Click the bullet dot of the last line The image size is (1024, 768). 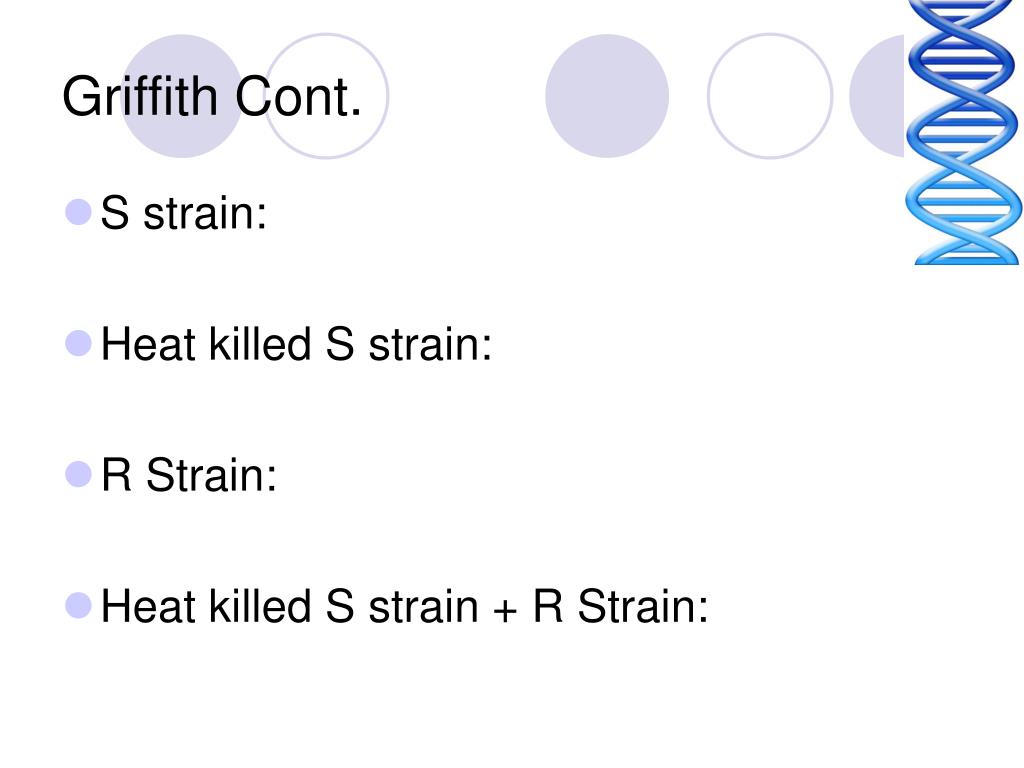point(78,606)
